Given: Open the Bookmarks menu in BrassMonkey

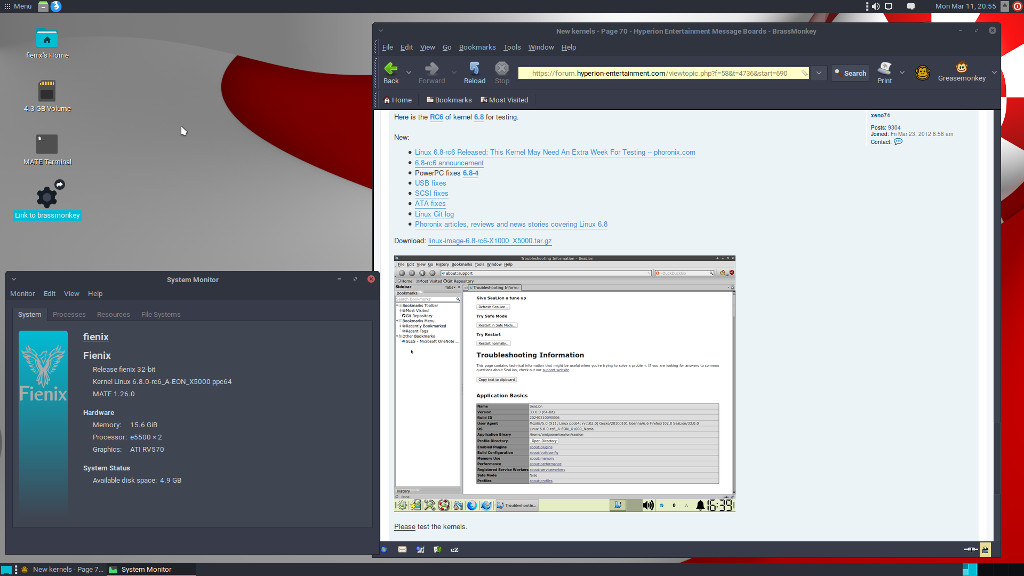Looking at the screenshot, I should pos(477,48).
